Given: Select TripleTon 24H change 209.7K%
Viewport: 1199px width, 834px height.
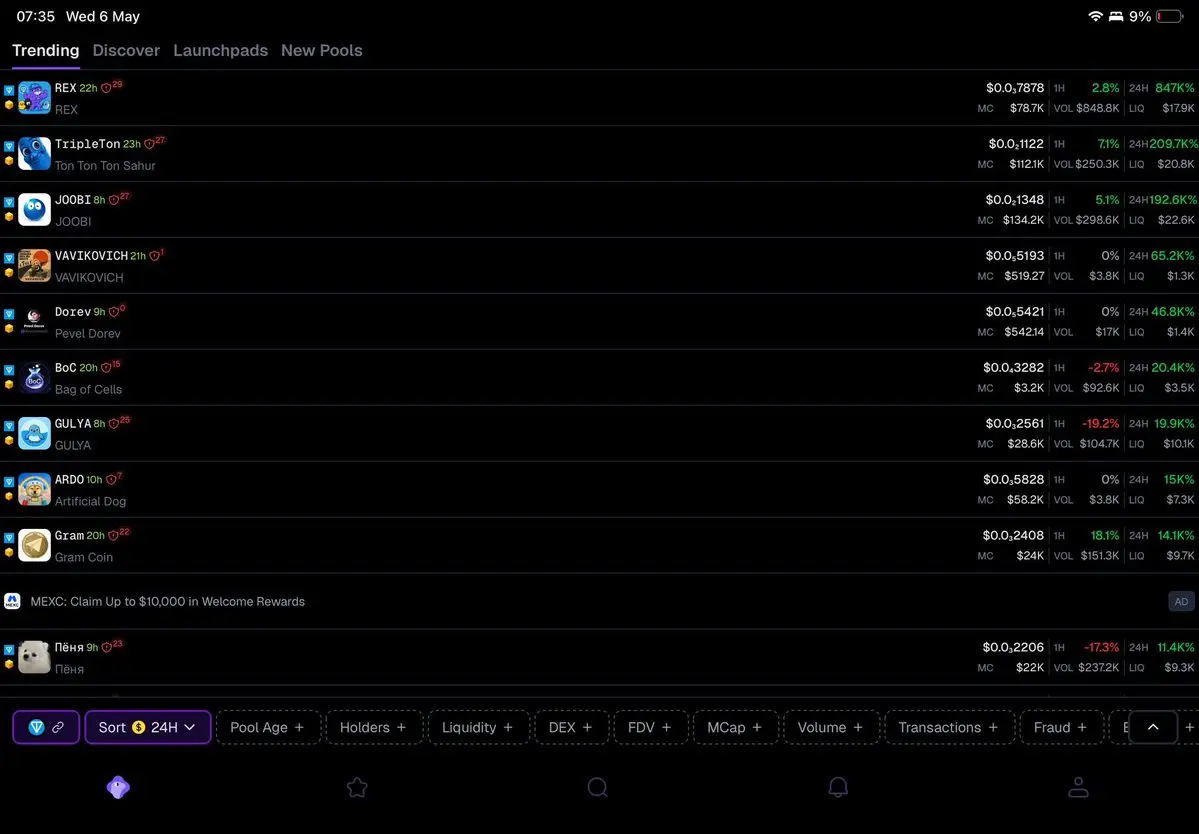Looking at the screenshot, I should [1173, 144].
